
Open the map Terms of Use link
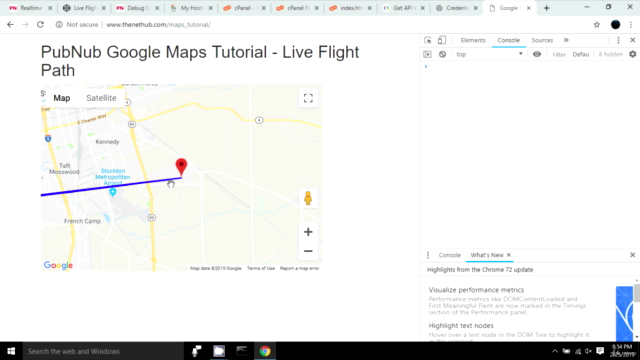pos(260,268)
